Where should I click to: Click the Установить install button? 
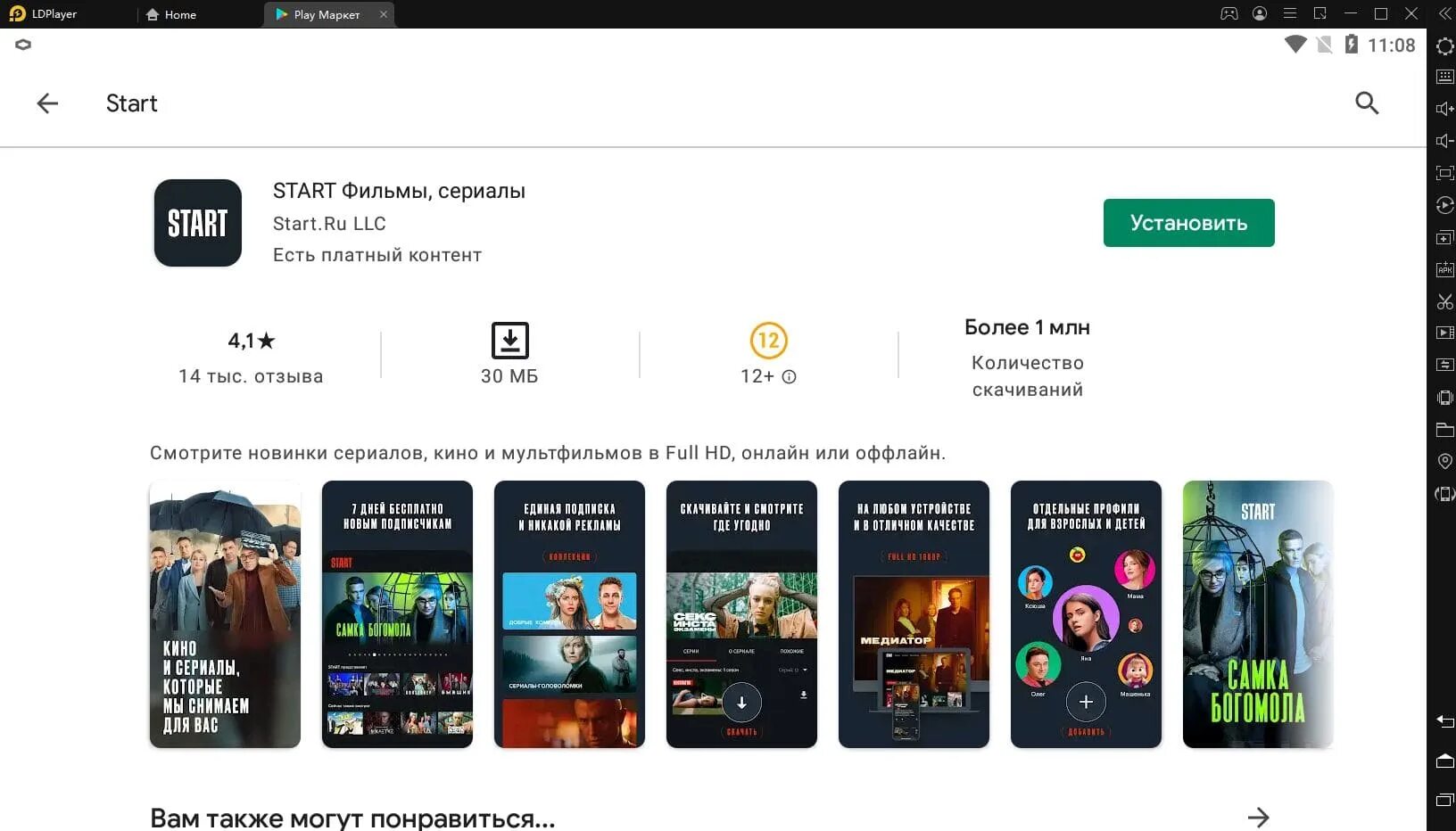(1188, 223)
